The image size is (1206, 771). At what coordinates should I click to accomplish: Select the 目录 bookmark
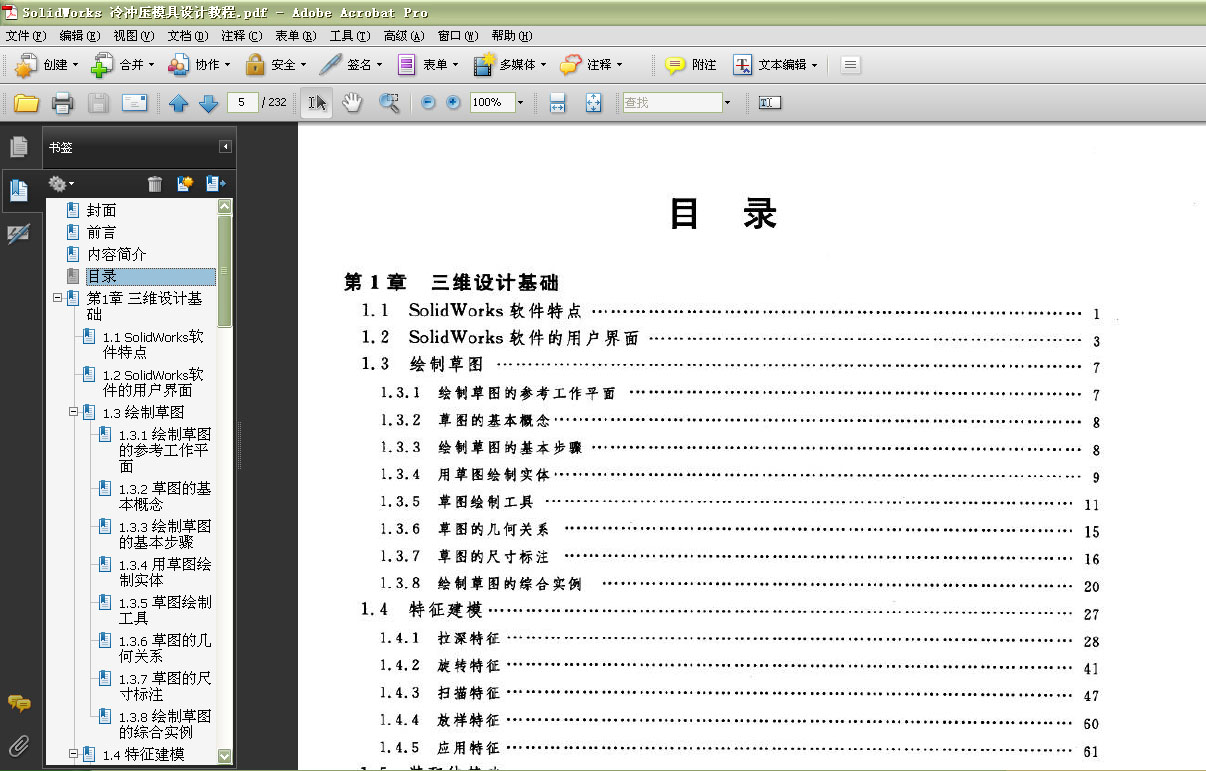click(150, 276)
